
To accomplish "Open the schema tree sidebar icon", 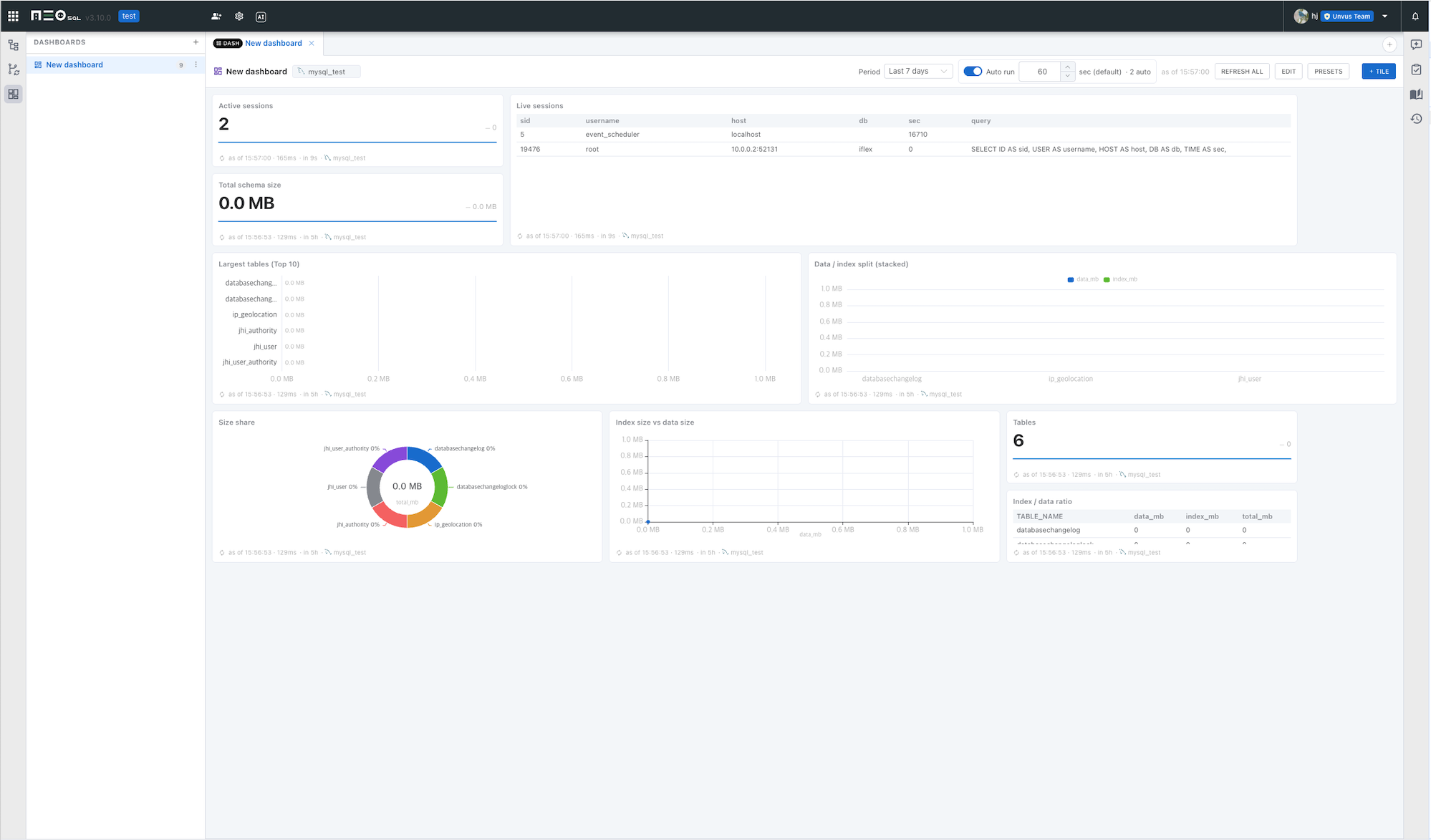I will pos(13,45).
